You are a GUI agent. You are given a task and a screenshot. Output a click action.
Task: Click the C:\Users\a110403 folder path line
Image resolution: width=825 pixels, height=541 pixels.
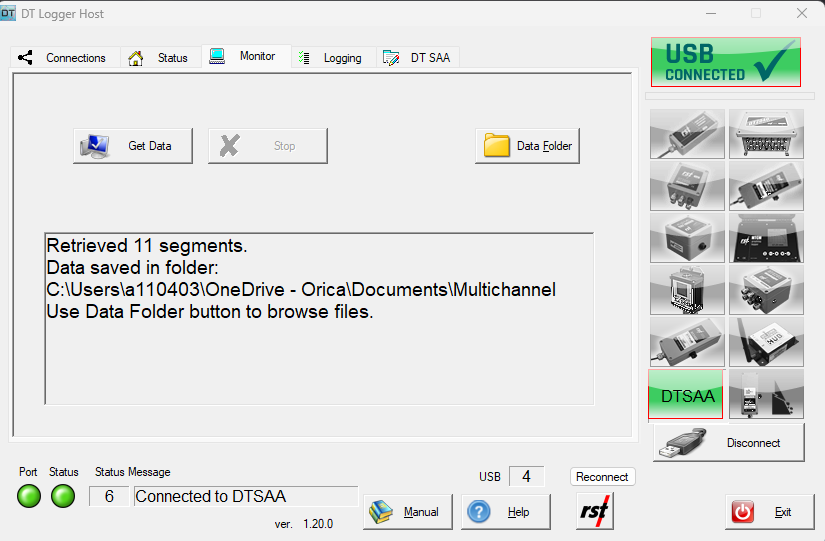[301, 289]
